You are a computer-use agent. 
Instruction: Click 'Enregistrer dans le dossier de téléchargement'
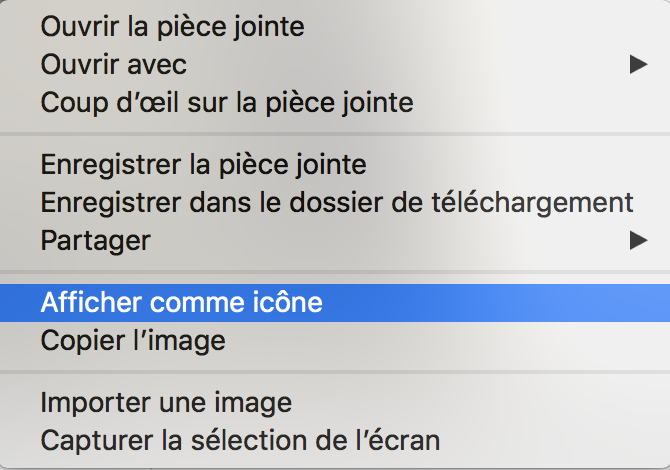[x=337, y=201]
